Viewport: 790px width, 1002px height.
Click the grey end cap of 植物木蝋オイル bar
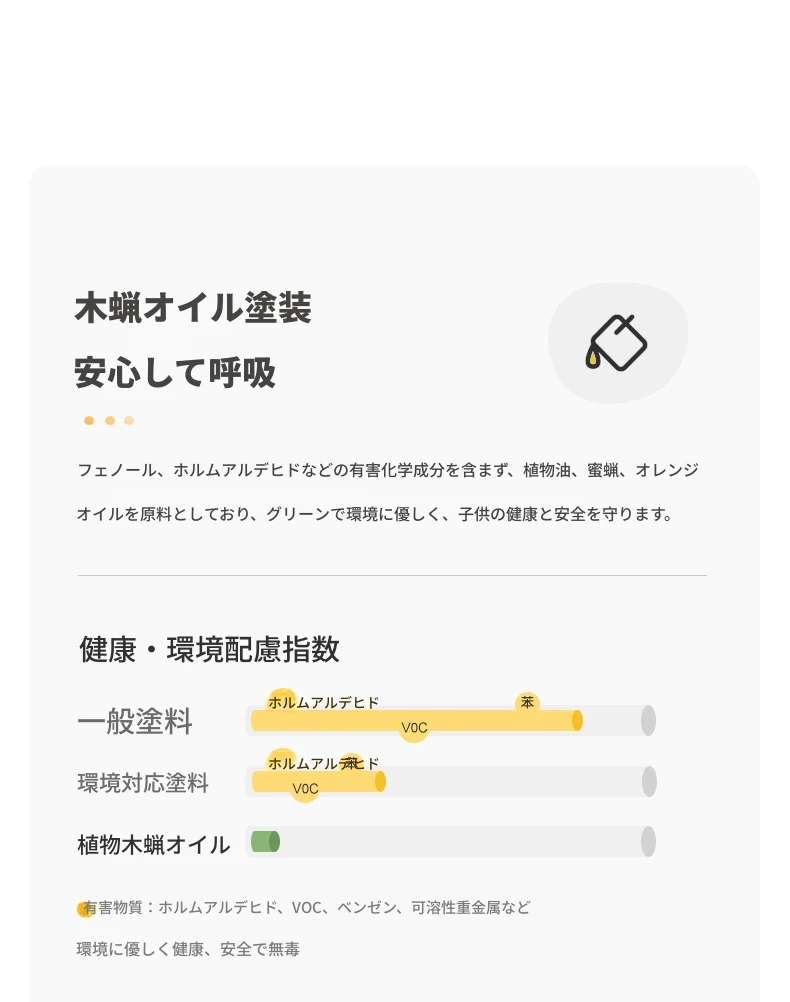tap(648, 841)
